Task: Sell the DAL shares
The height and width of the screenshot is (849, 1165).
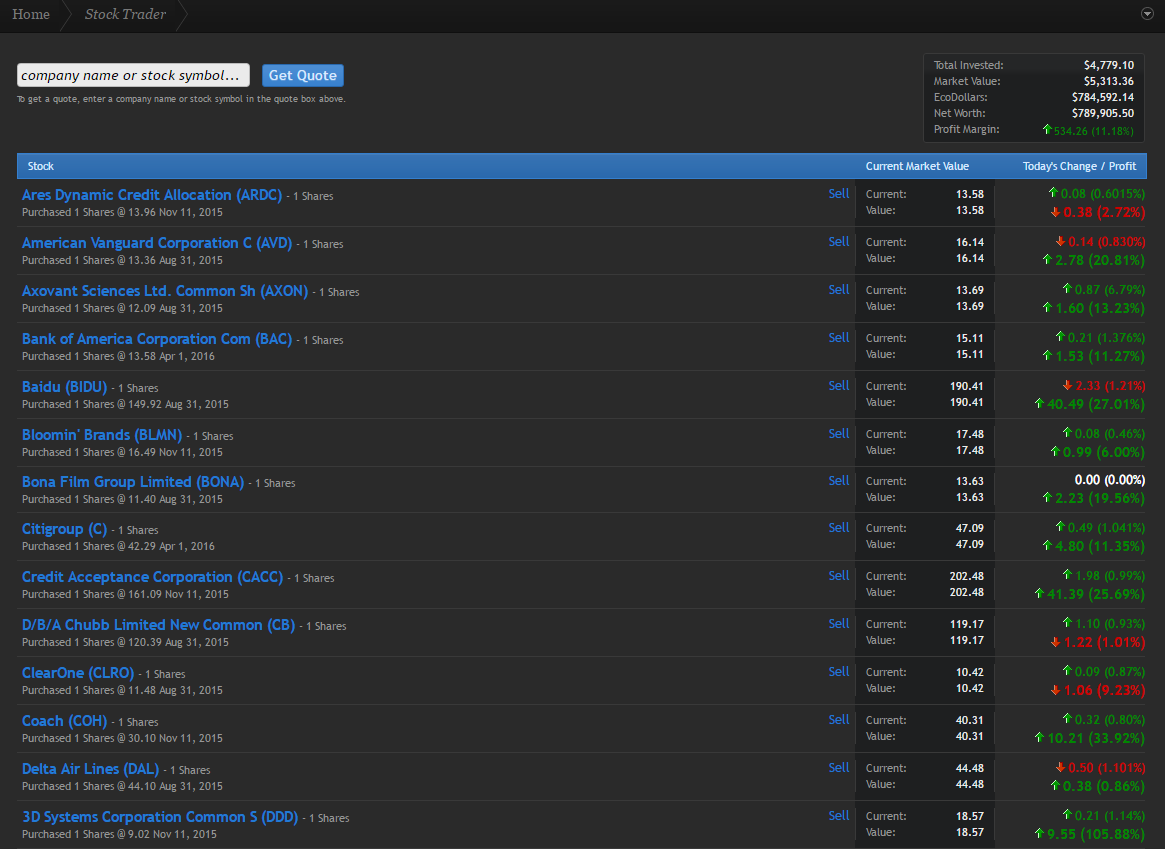Action: tap(839, 767)
